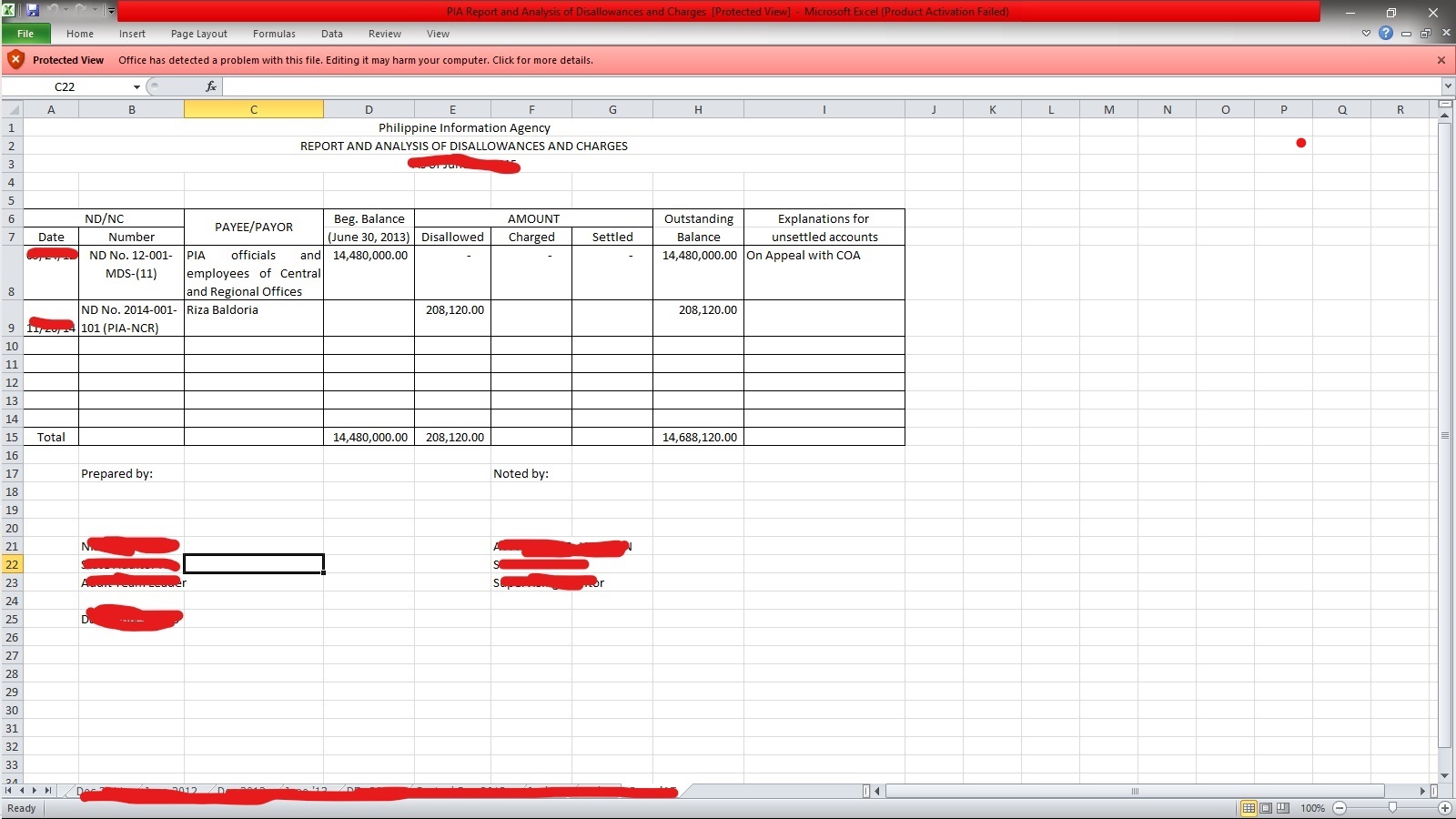The width and height of the screenshot is (1456, 819).
Task: Click the Insert Function fx icon
Action: [211, 86]
